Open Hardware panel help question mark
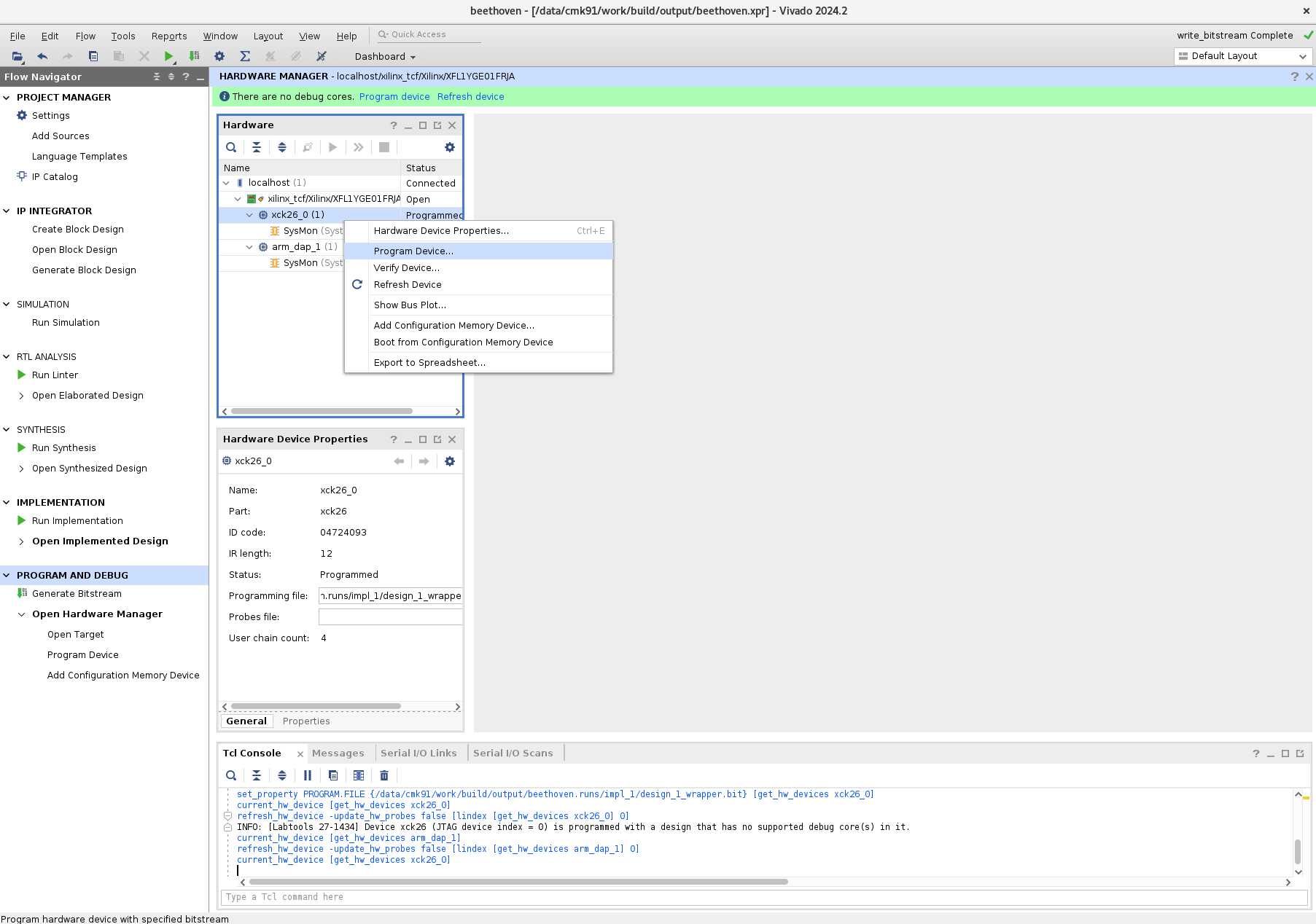 [394, 125]
